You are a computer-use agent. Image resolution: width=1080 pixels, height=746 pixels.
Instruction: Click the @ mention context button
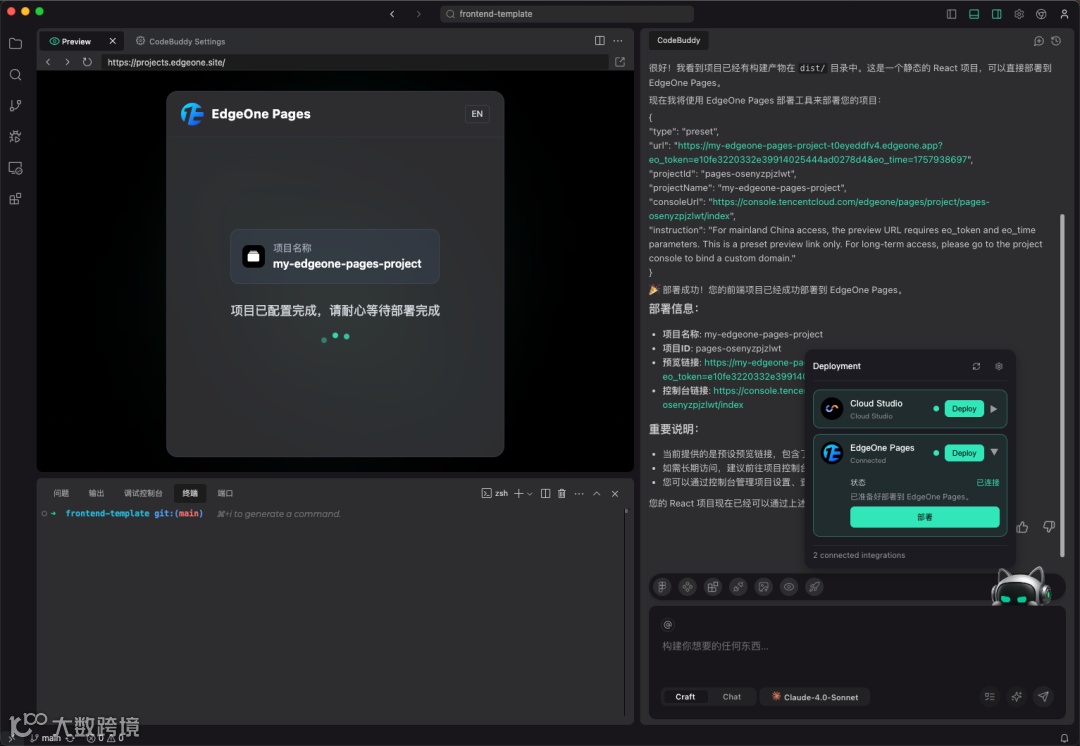pos(667,625)
